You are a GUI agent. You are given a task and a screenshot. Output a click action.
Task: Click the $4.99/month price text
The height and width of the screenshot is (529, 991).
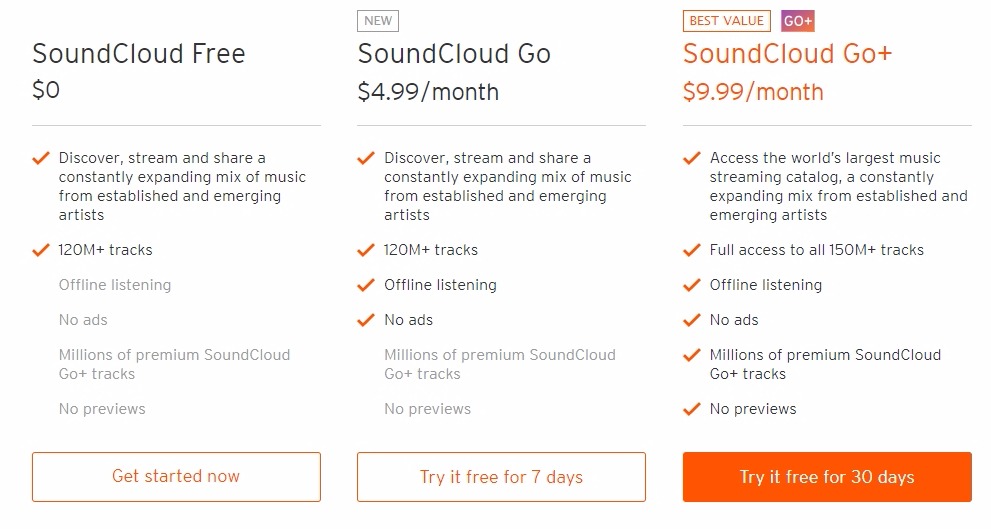428,92
